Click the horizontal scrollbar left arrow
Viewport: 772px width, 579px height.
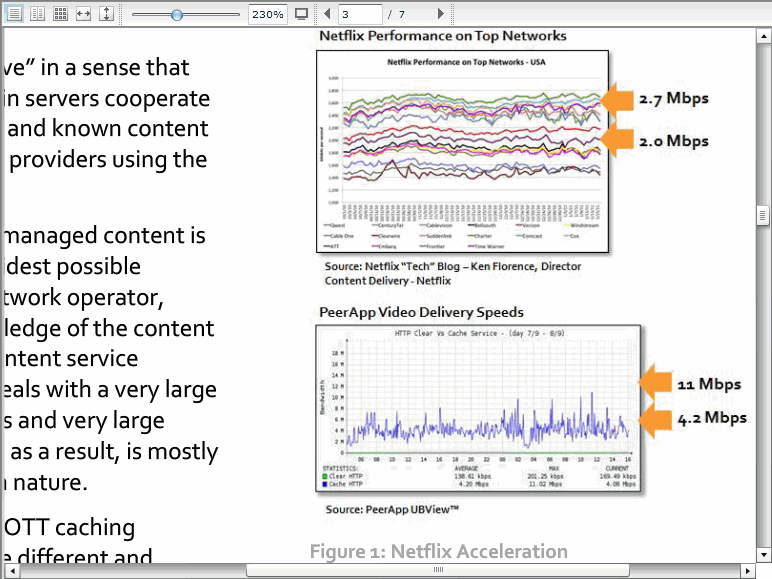point(12,571)
